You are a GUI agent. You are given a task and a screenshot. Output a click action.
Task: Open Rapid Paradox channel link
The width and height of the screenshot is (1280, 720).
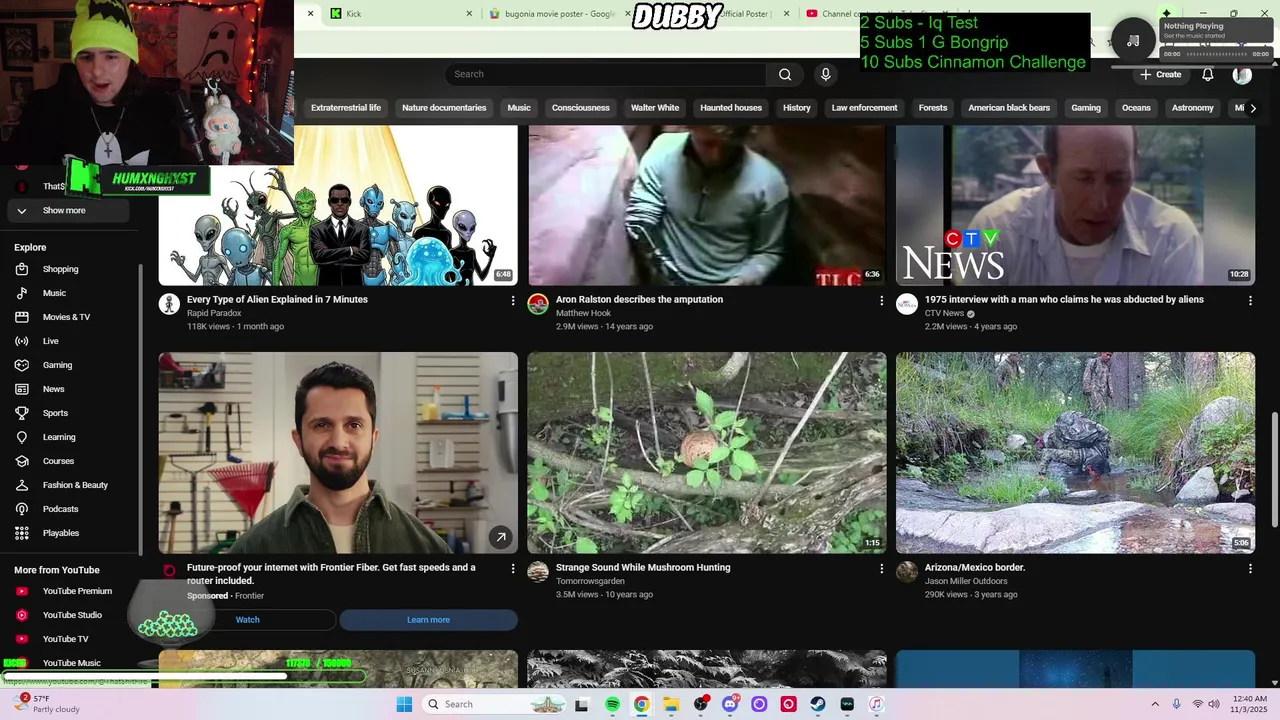tap(214, 313)
